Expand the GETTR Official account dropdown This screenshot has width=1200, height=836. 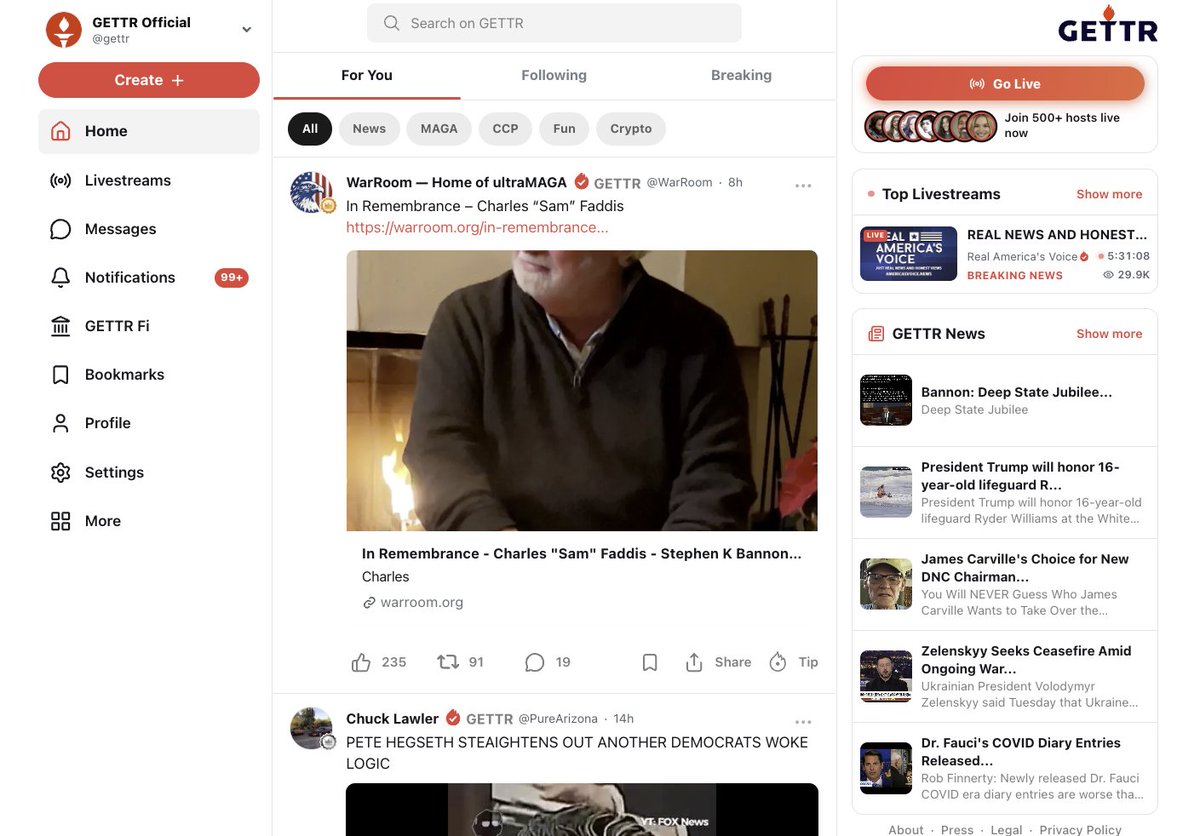tap(246, 30)
